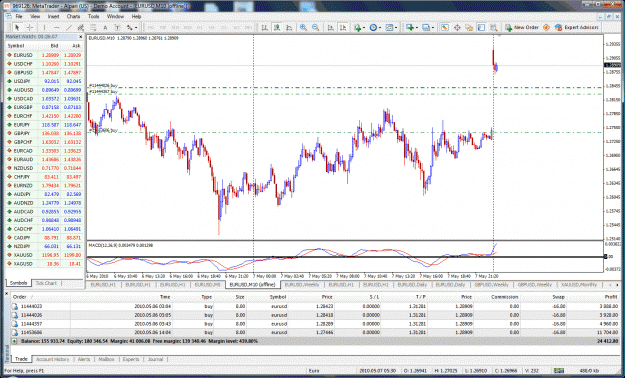This screenshot has height=378, width=625.
Task: Click the New Order button
Action: point(522,28)
